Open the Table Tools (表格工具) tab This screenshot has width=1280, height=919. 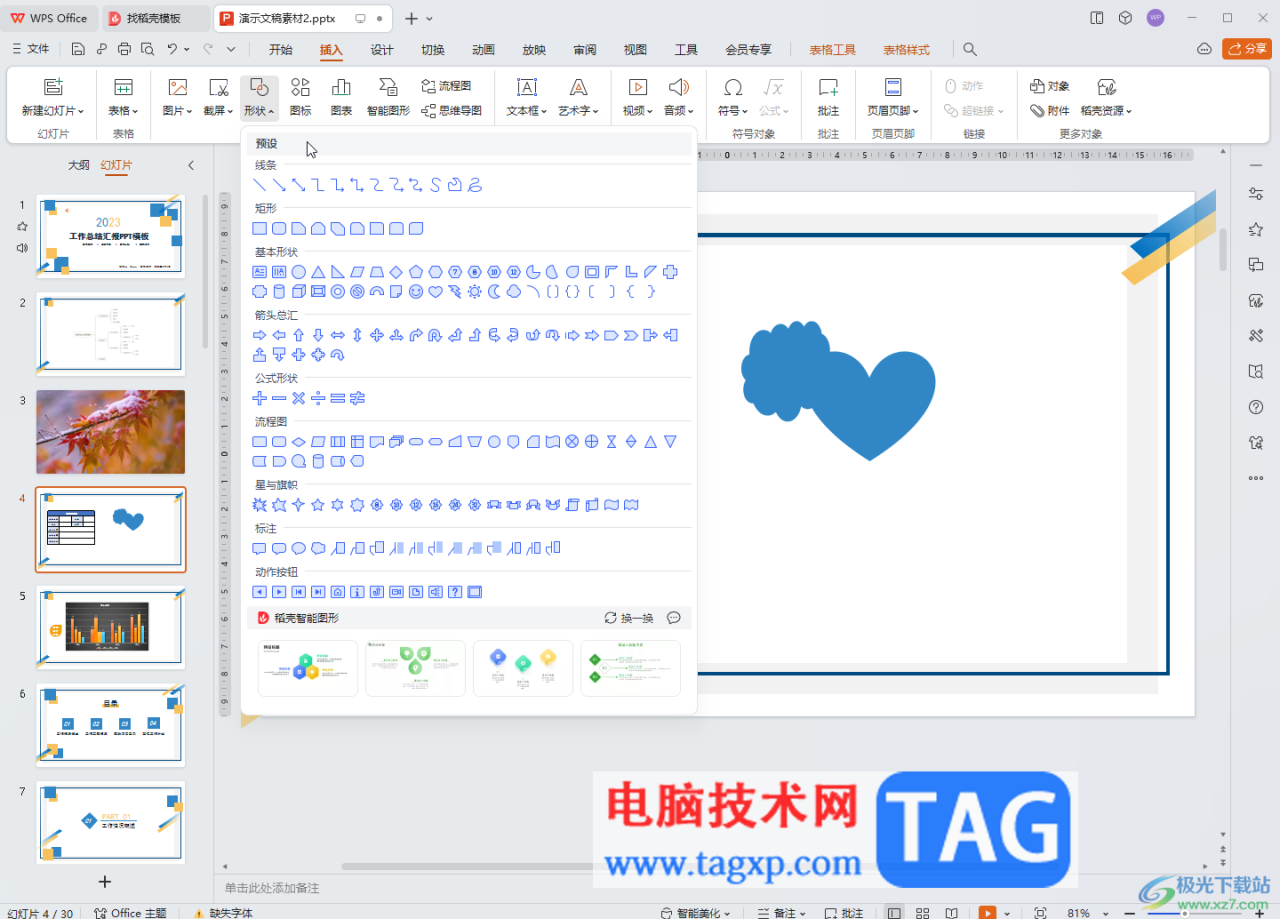833,49
